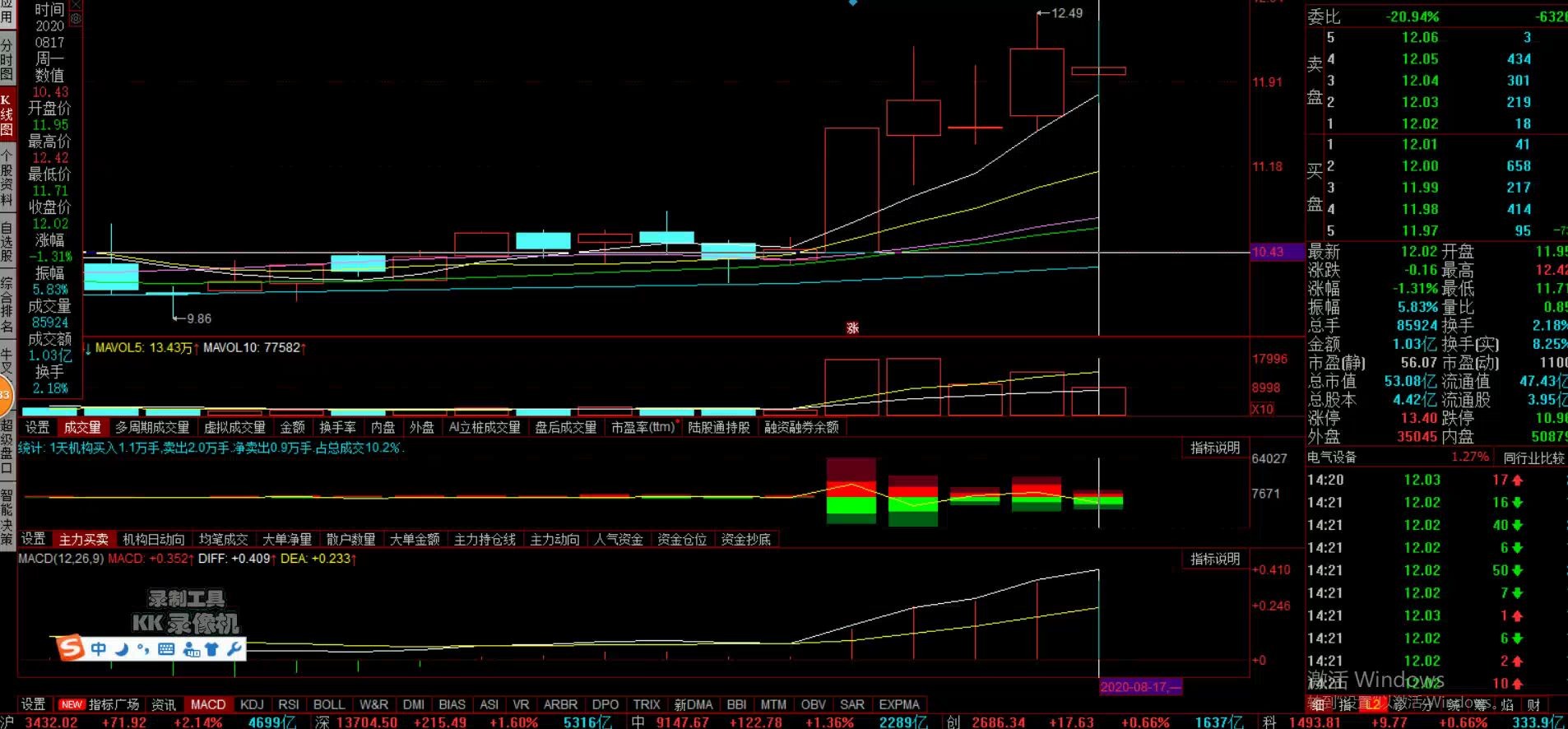Open info panel gear settings
The width and height of the screenshot is (1568, 729).
pyautogui.click(x=76, y=18)
